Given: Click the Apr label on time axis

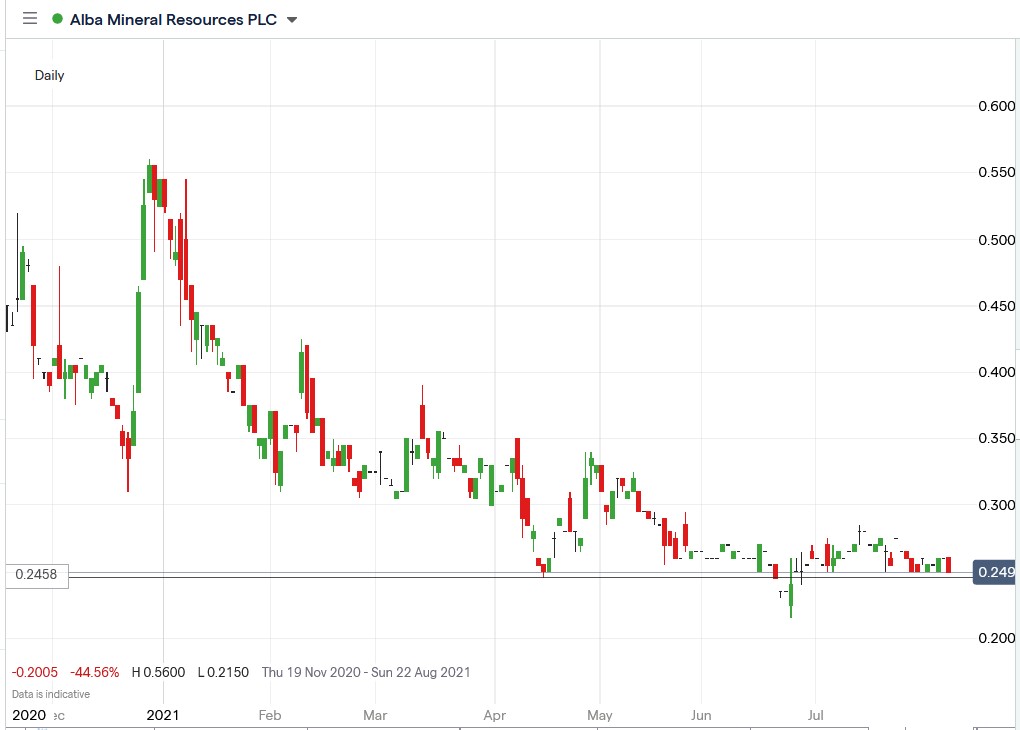Looking at the screenshot, I should (494, 715).
